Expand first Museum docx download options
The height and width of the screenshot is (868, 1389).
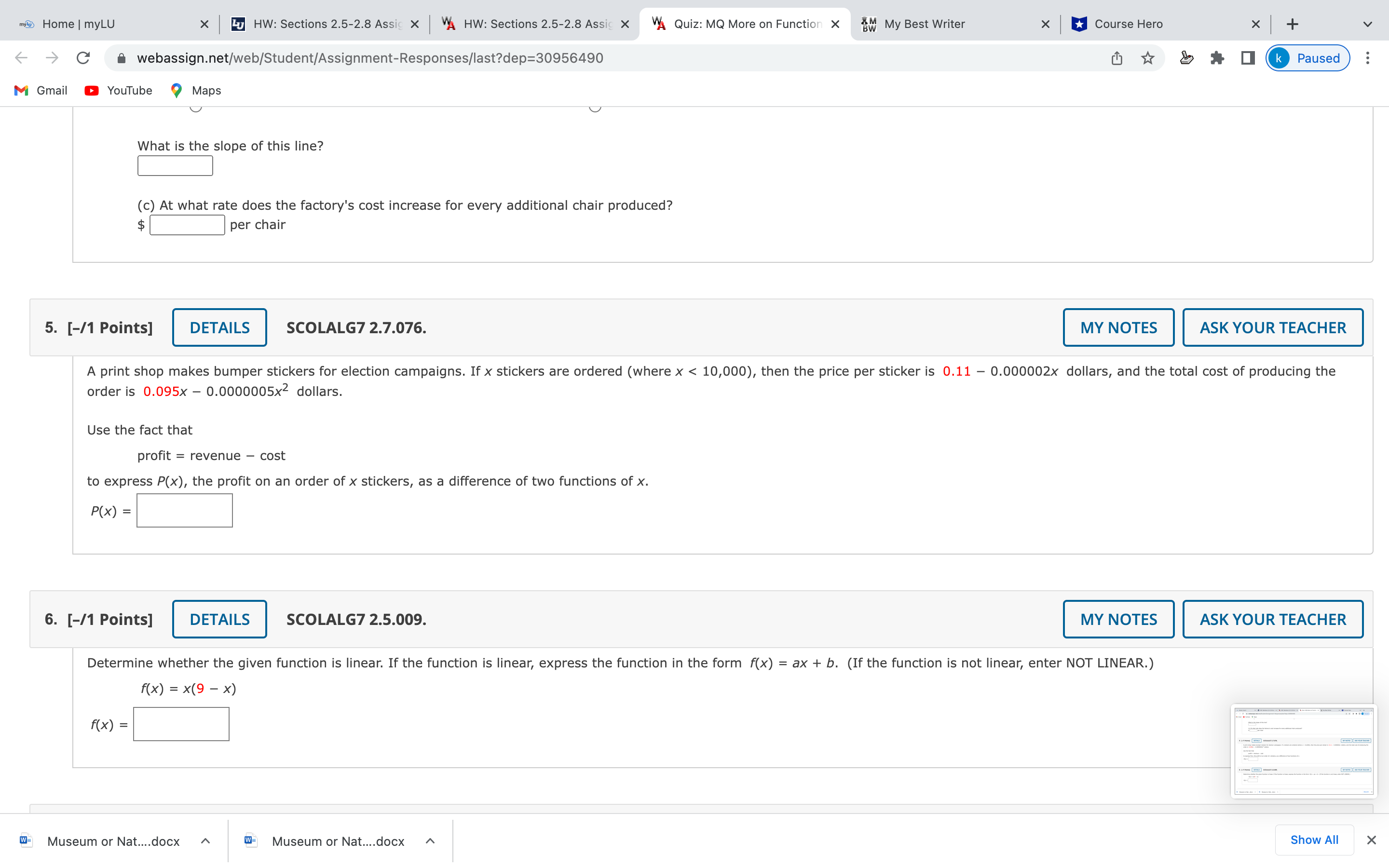click(205, 841)
